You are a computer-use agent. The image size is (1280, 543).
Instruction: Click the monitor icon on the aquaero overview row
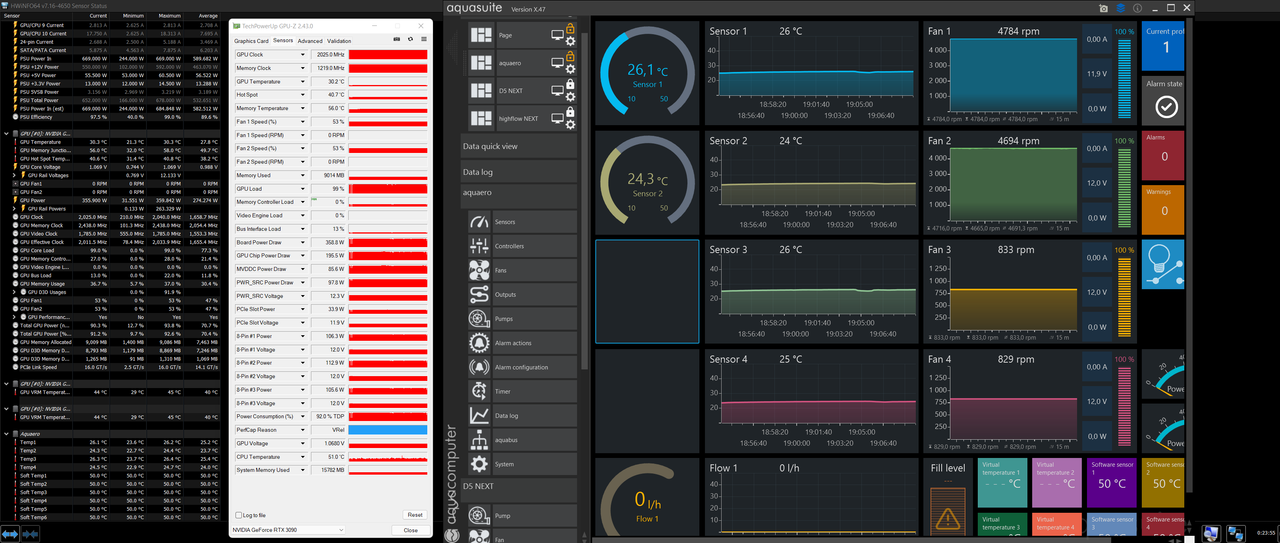pos(557,63)
